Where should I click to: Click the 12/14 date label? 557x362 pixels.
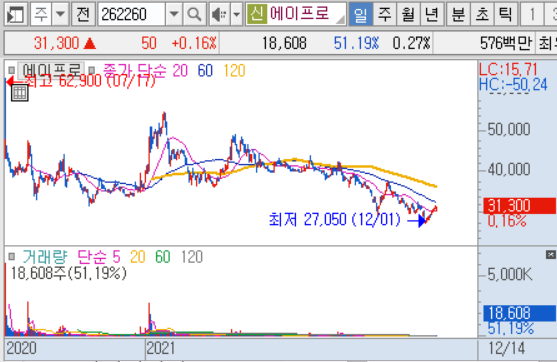pyautogui.click(x=507, y=348)
